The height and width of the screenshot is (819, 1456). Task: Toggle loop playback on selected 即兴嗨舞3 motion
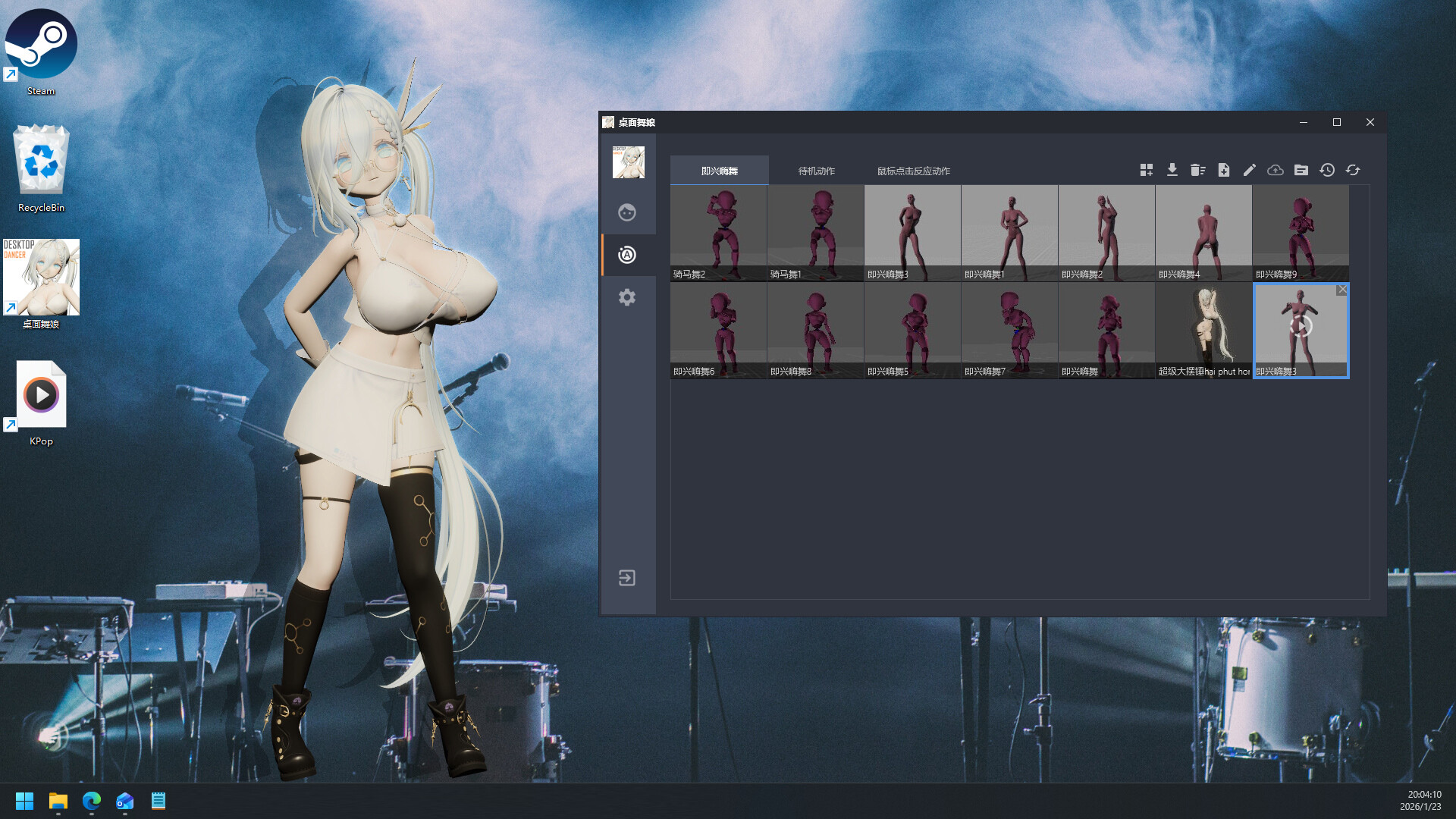(x=1301, y=329)
